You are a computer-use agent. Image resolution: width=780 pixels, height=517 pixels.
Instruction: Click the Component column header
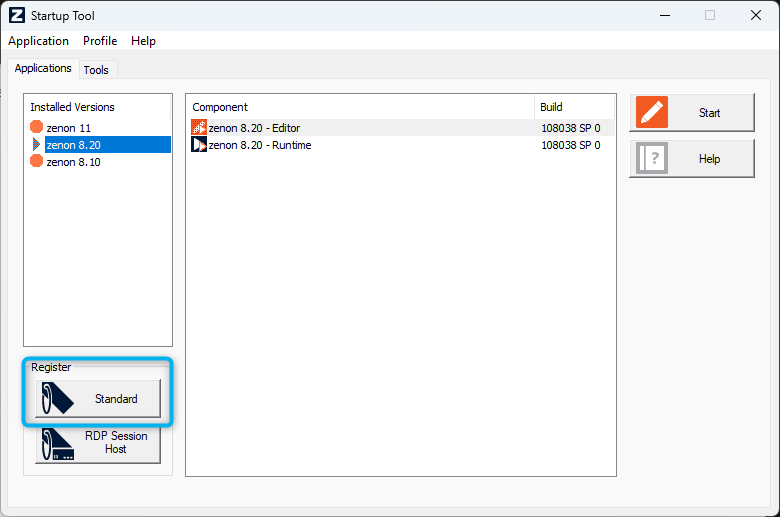tap(361, 107)
